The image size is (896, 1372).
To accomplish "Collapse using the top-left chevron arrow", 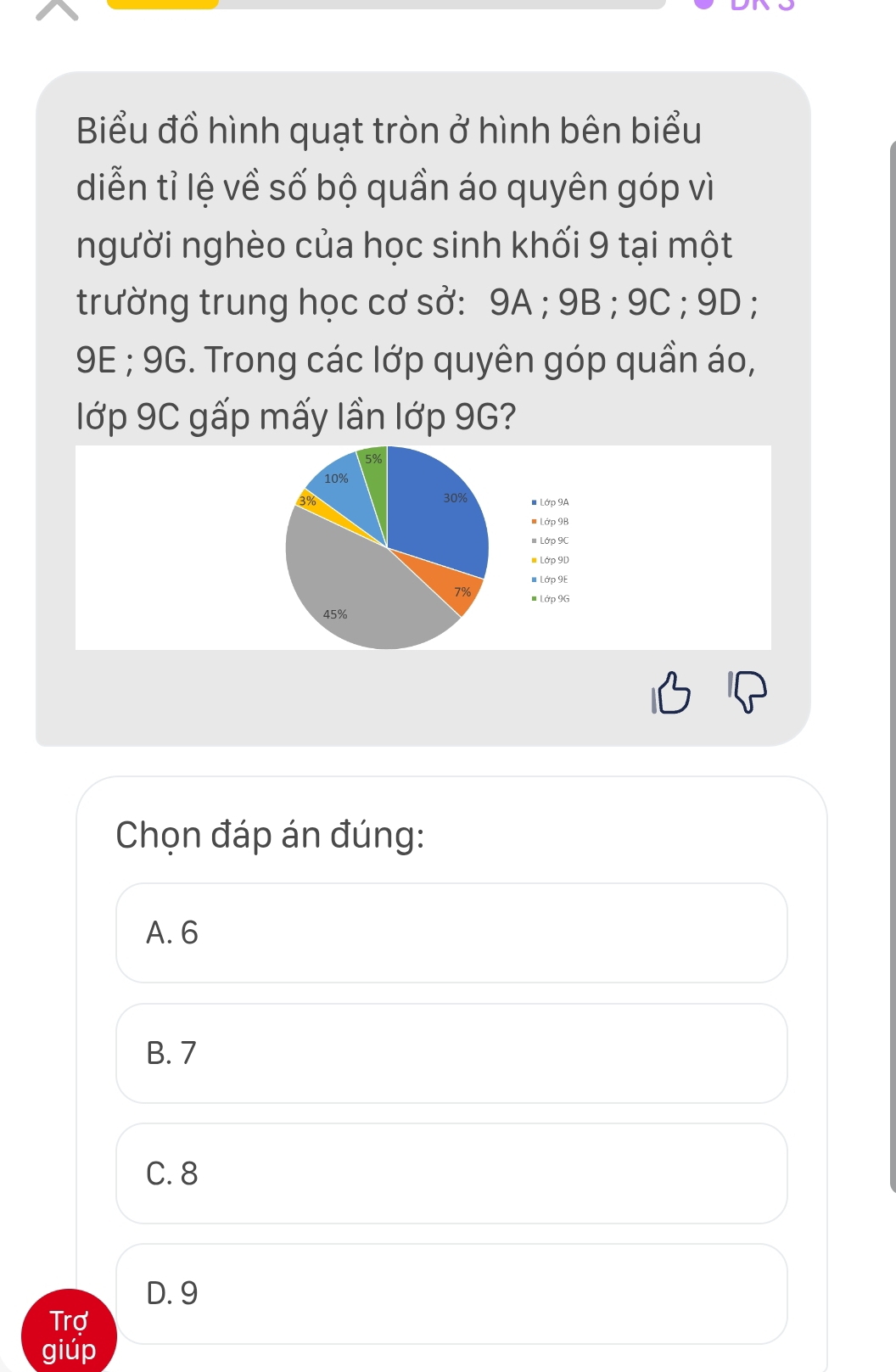I will [57, 8].
